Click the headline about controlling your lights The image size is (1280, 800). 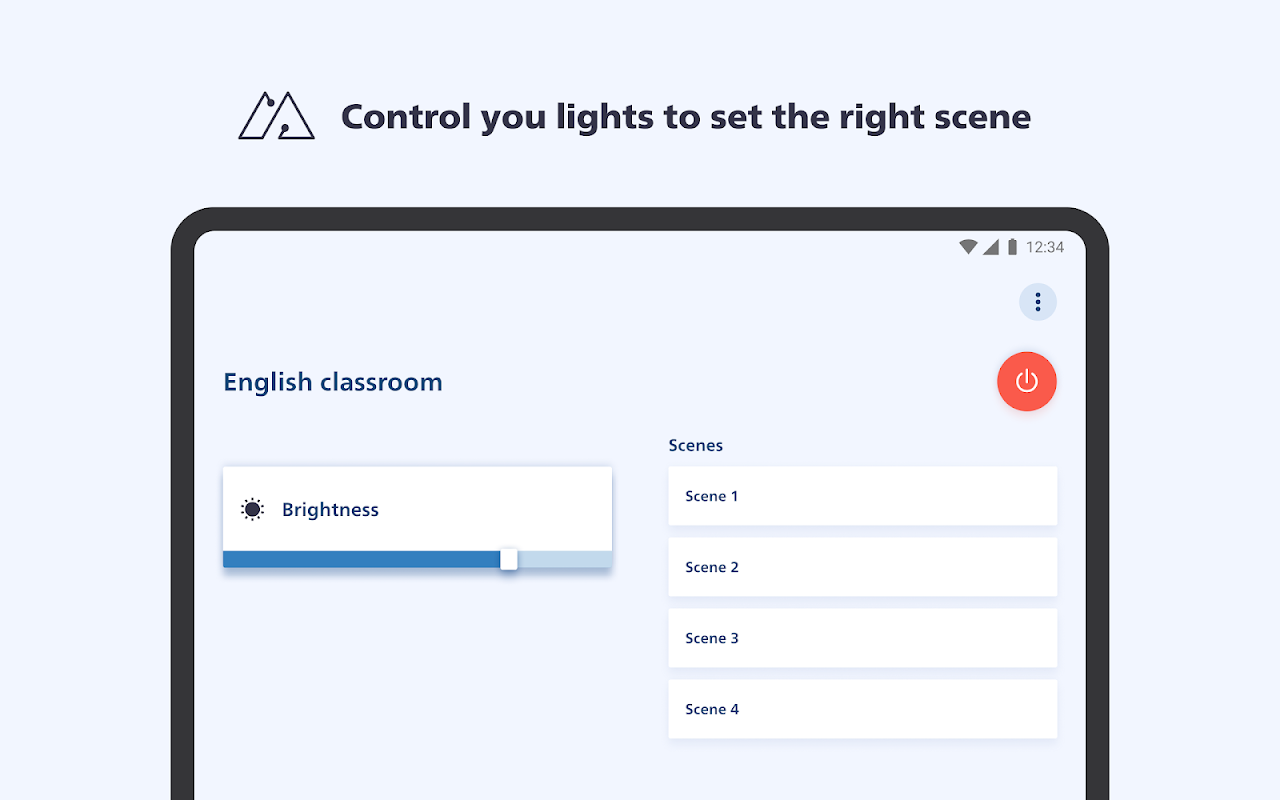pos(686,117)
